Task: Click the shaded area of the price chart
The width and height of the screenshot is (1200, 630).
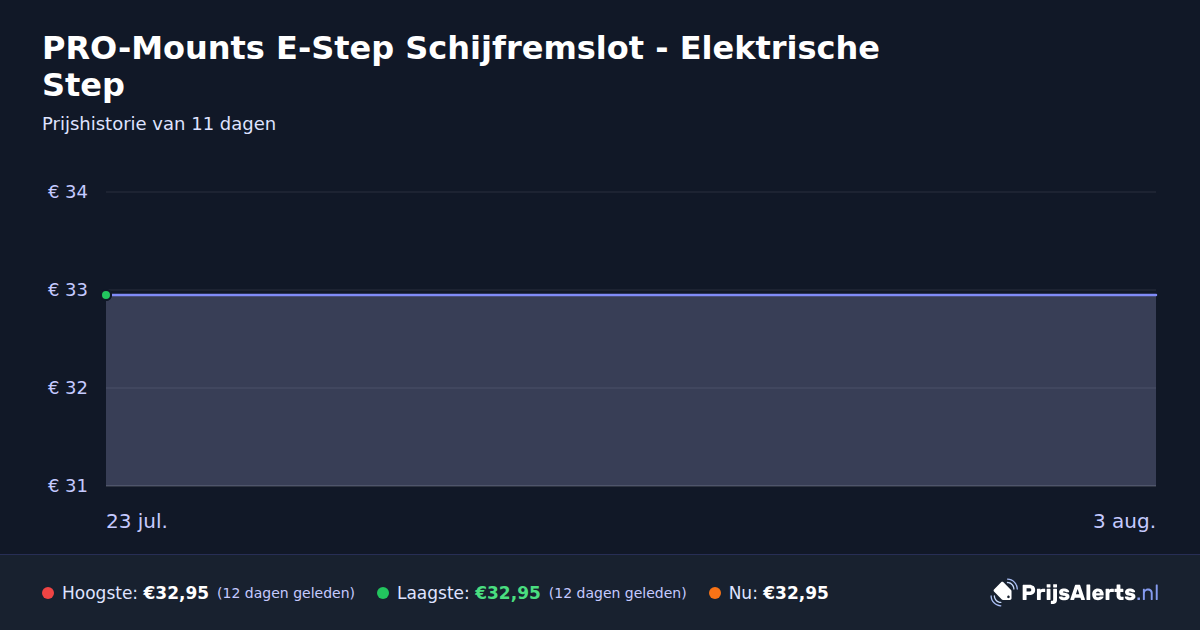Action: (631, 390)
